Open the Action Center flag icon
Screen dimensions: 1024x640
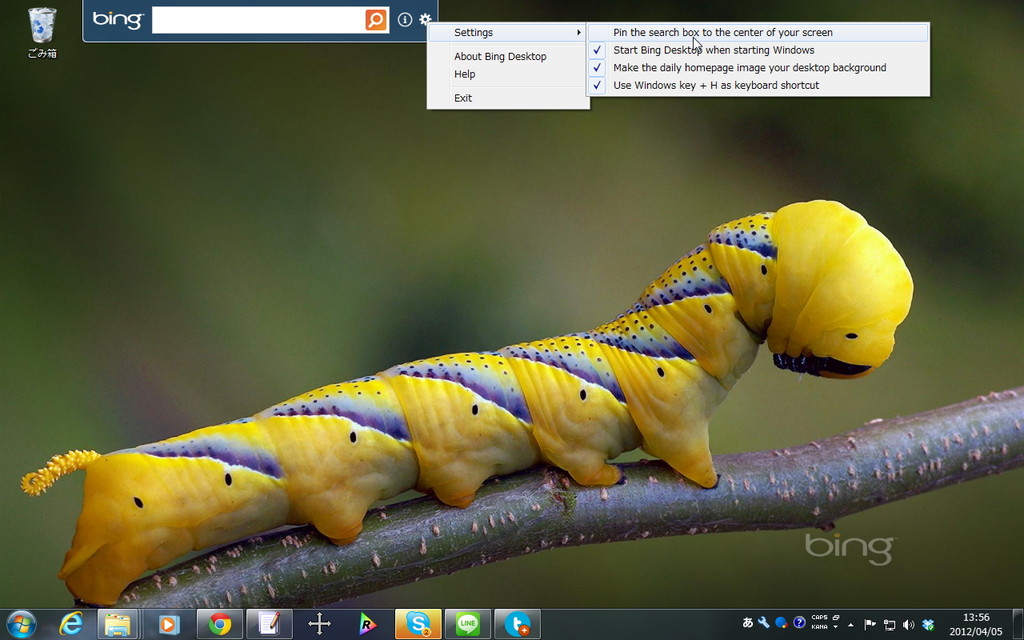click(870, 625)
